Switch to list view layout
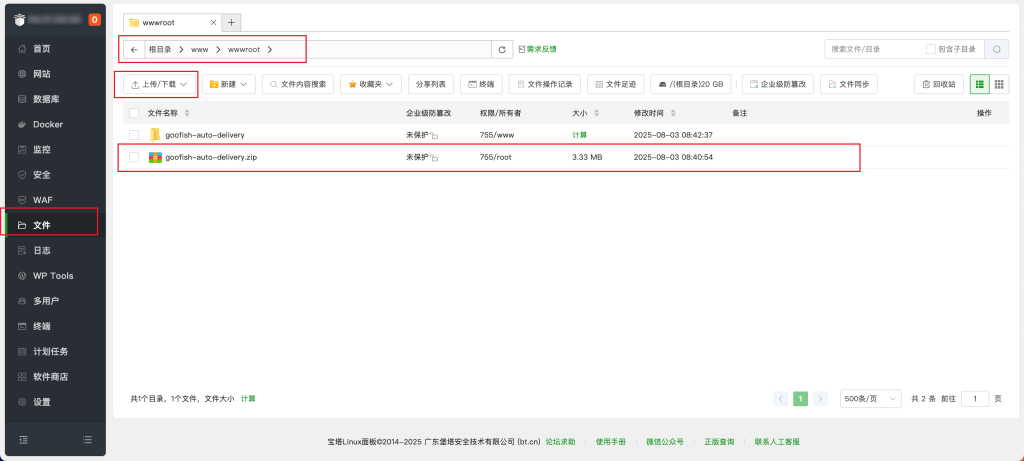The image size is (1024, 461). (x=979, y=85)
